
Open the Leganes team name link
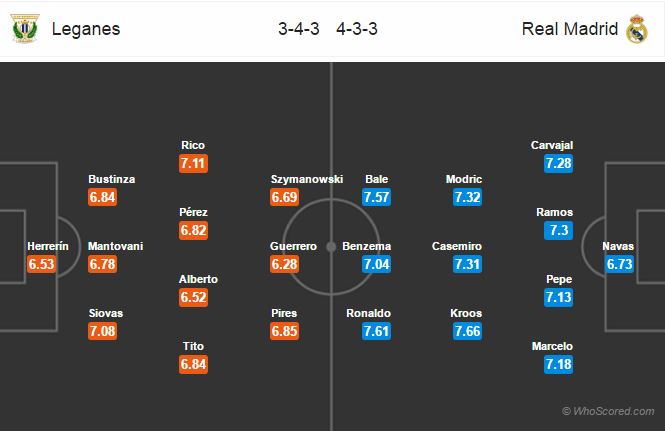click(86, 29)
